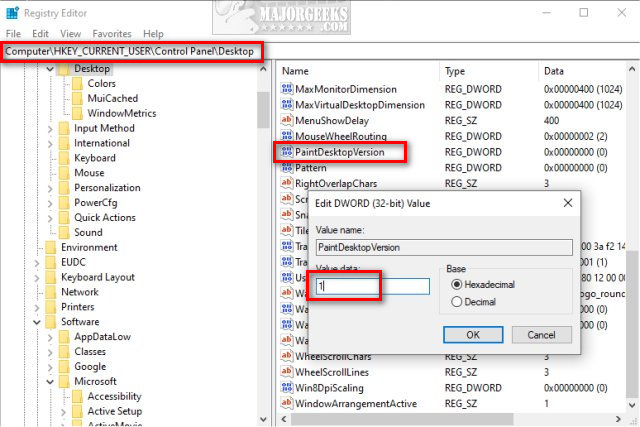Collapse the Software key in tree

[x=37, y=322]
